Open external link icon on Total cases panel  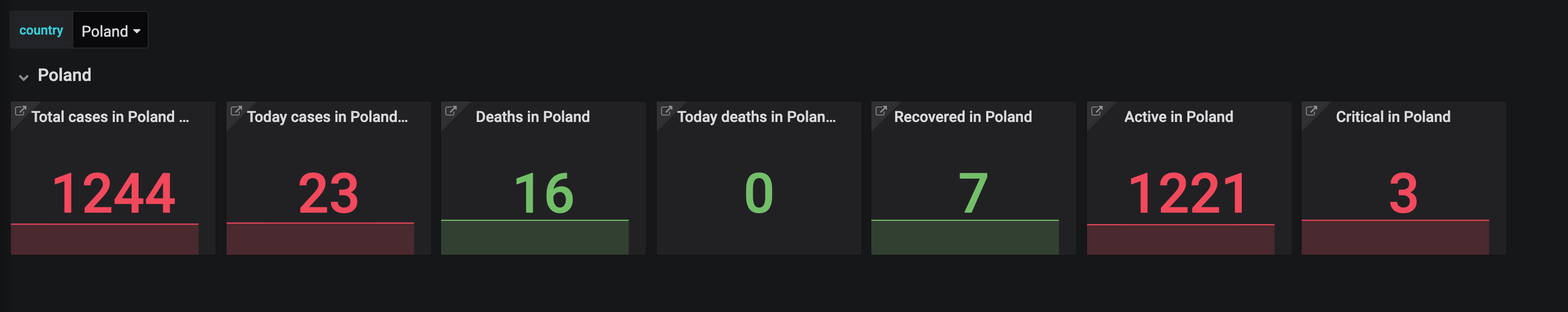click(x=20, y=111)
